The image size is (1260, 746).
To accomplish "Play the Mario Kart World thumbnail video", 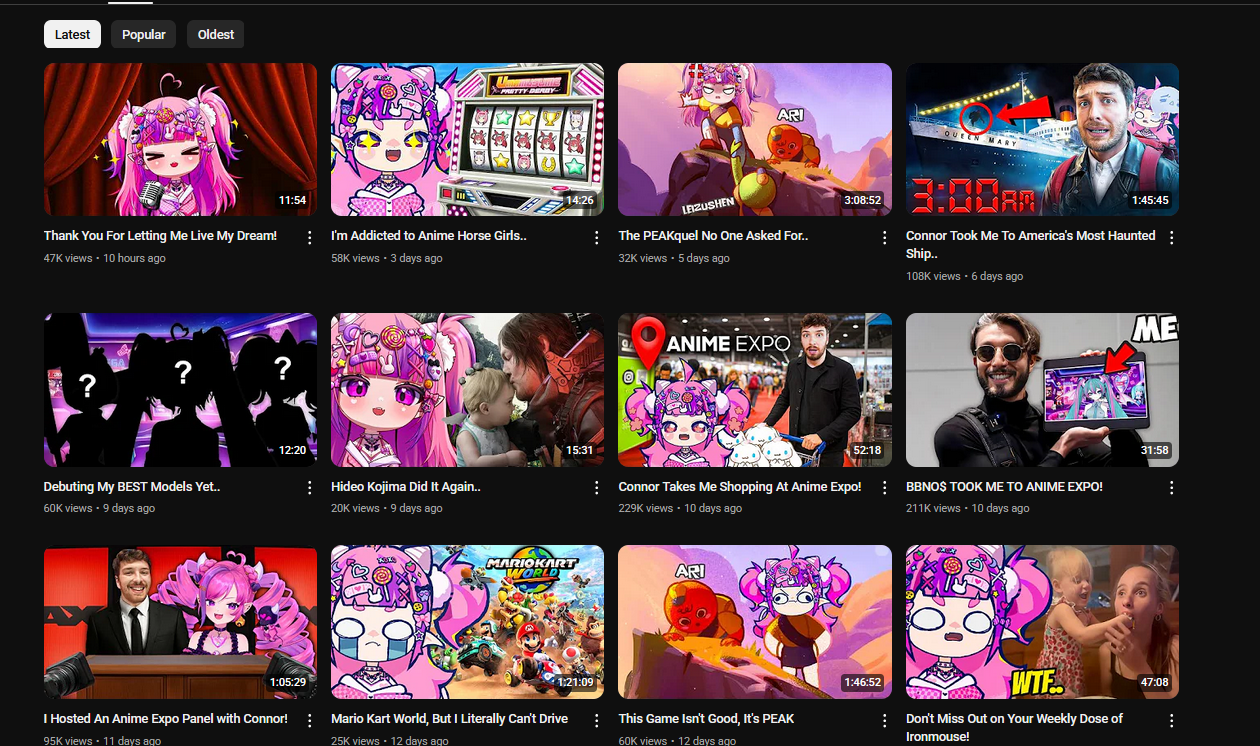I will 467,622.
